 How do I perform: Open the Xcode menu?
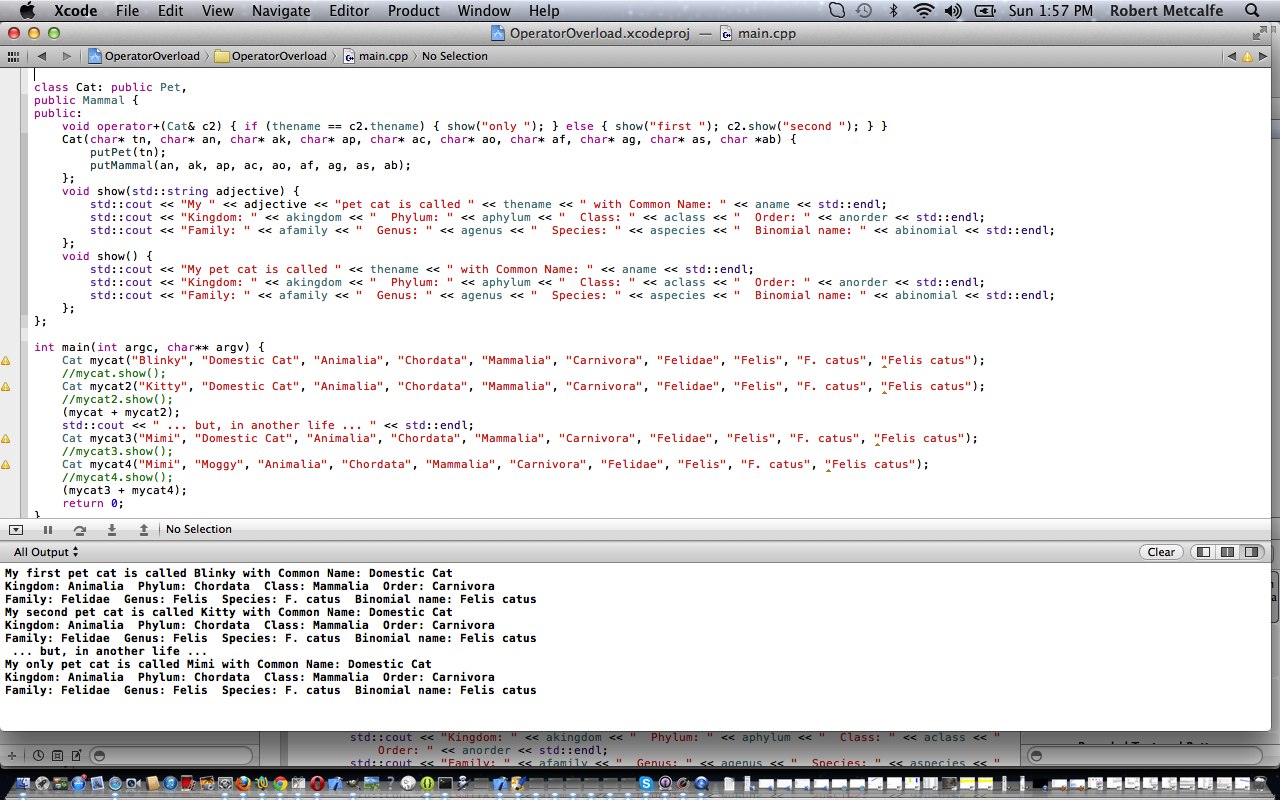click(75, 11)
